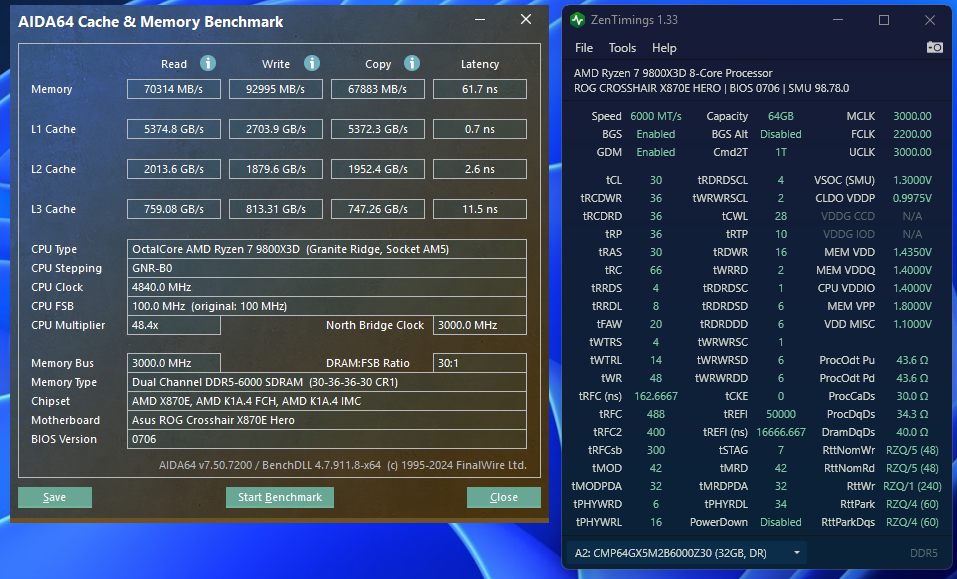Viewport: 957px width, 579px height.
Task: Select L1 Cache latency 0.7 ns
Action: coord(480,129)
